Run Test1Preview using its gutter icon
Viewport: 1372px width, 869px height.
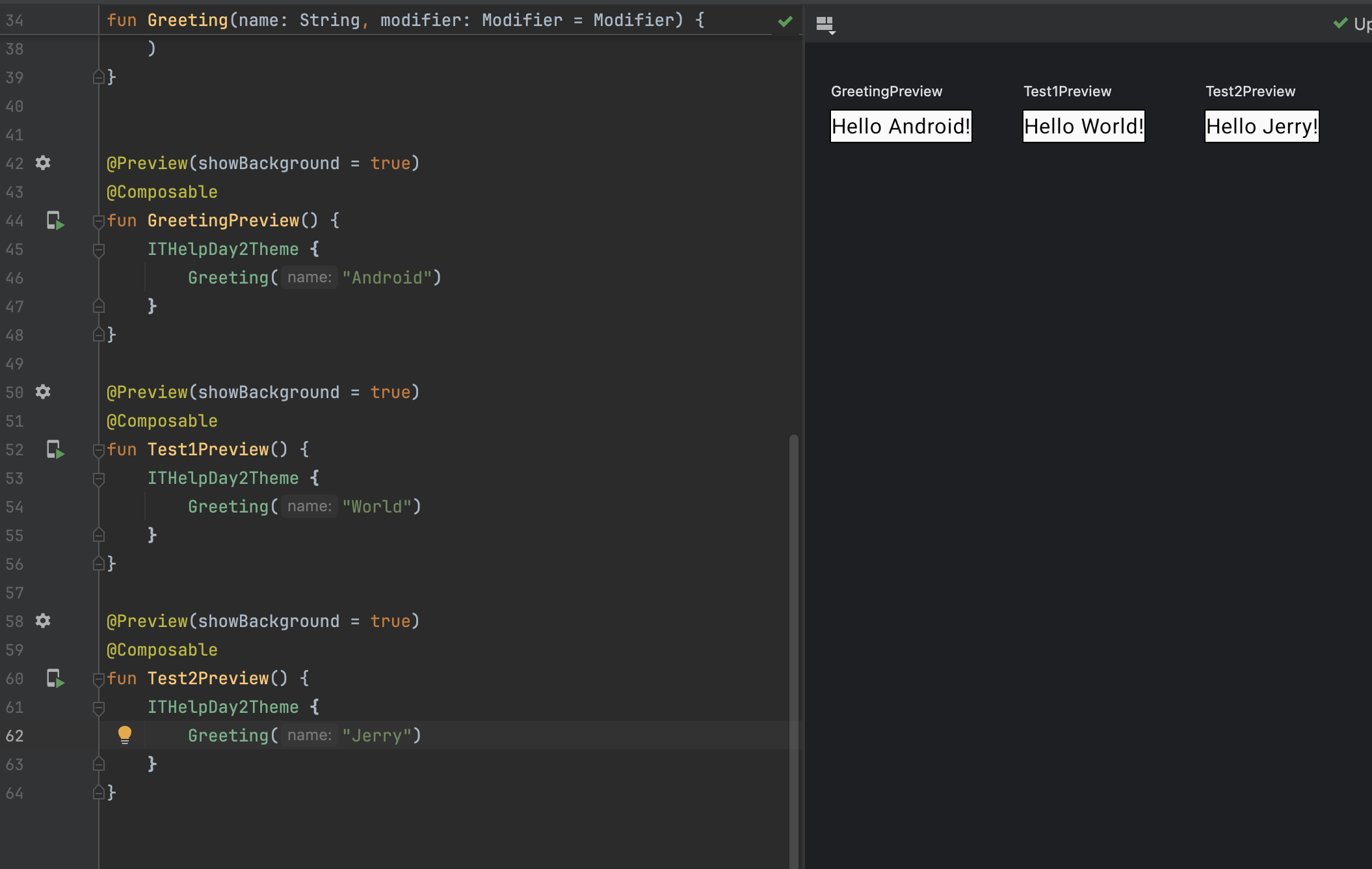pyautogui.click(x=55, y=450)
